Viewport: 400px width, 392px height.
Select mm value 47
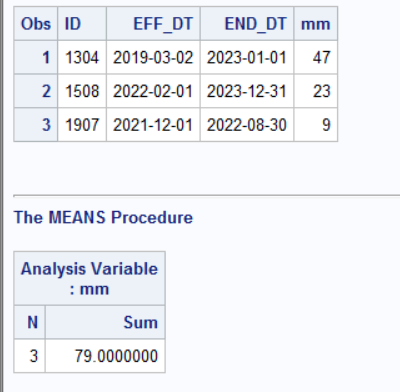[x=316, y=57]
